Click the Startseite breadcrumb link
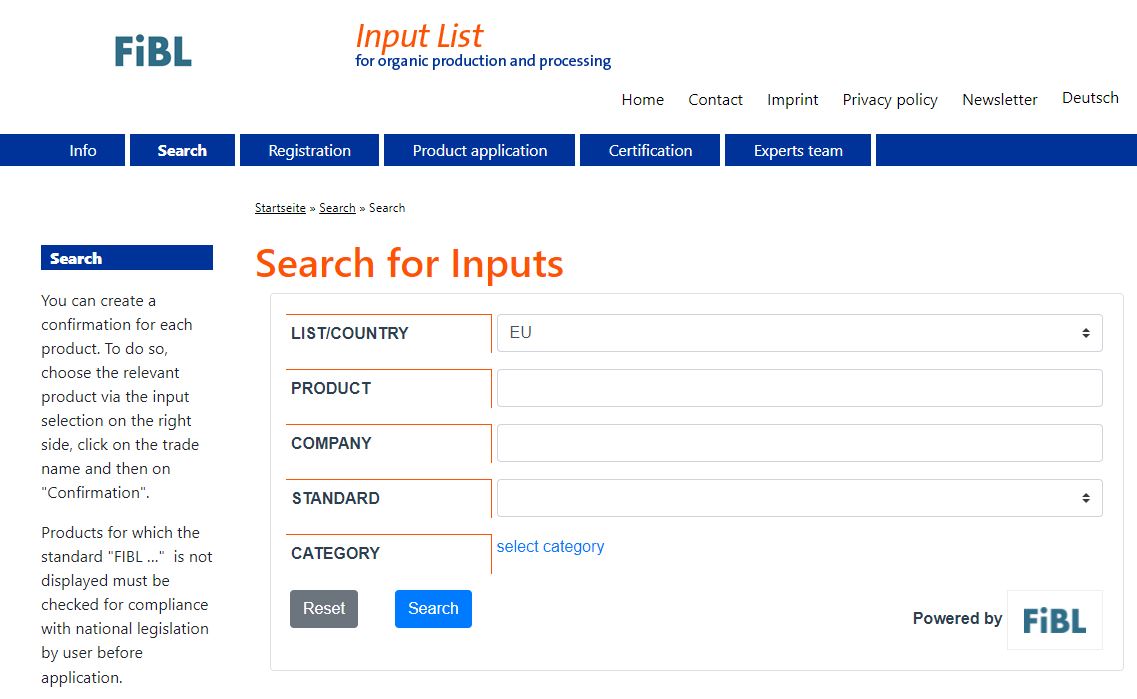 (x=280, y=208)
